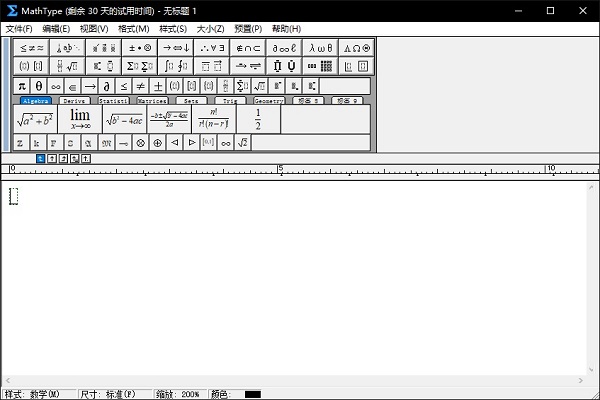Open the matrix templates palette
Image resolution: width=600 pixels, height=400 pixels.
point(320,66)
